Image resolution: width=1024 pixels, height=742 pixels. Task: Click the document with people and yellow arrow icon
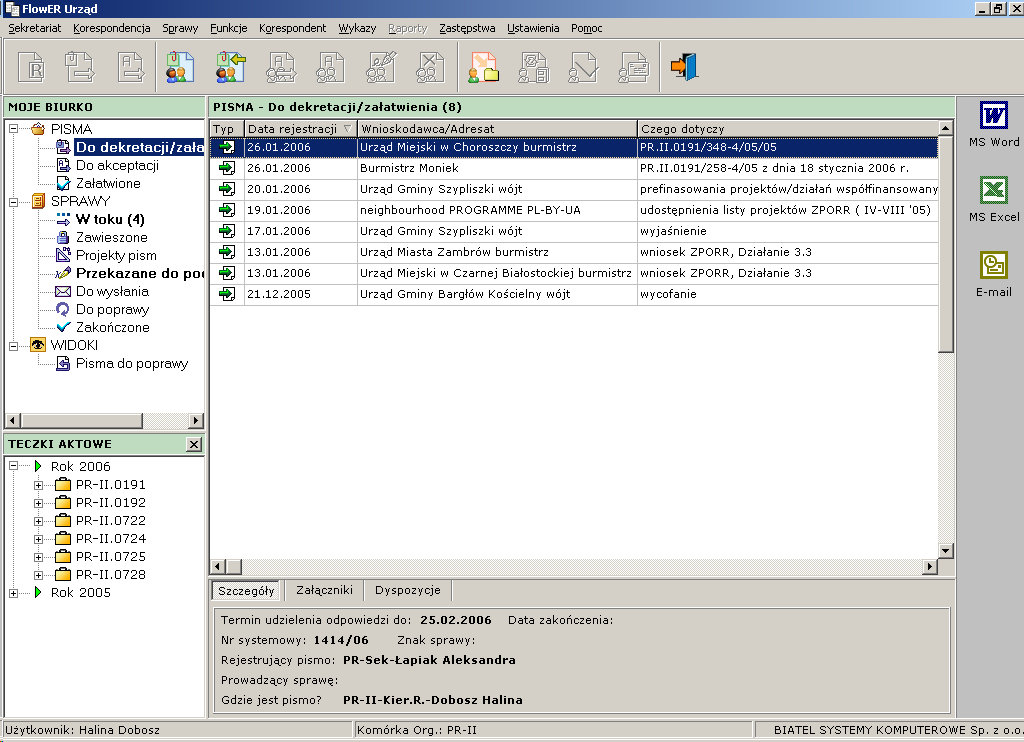coord(231,67)
